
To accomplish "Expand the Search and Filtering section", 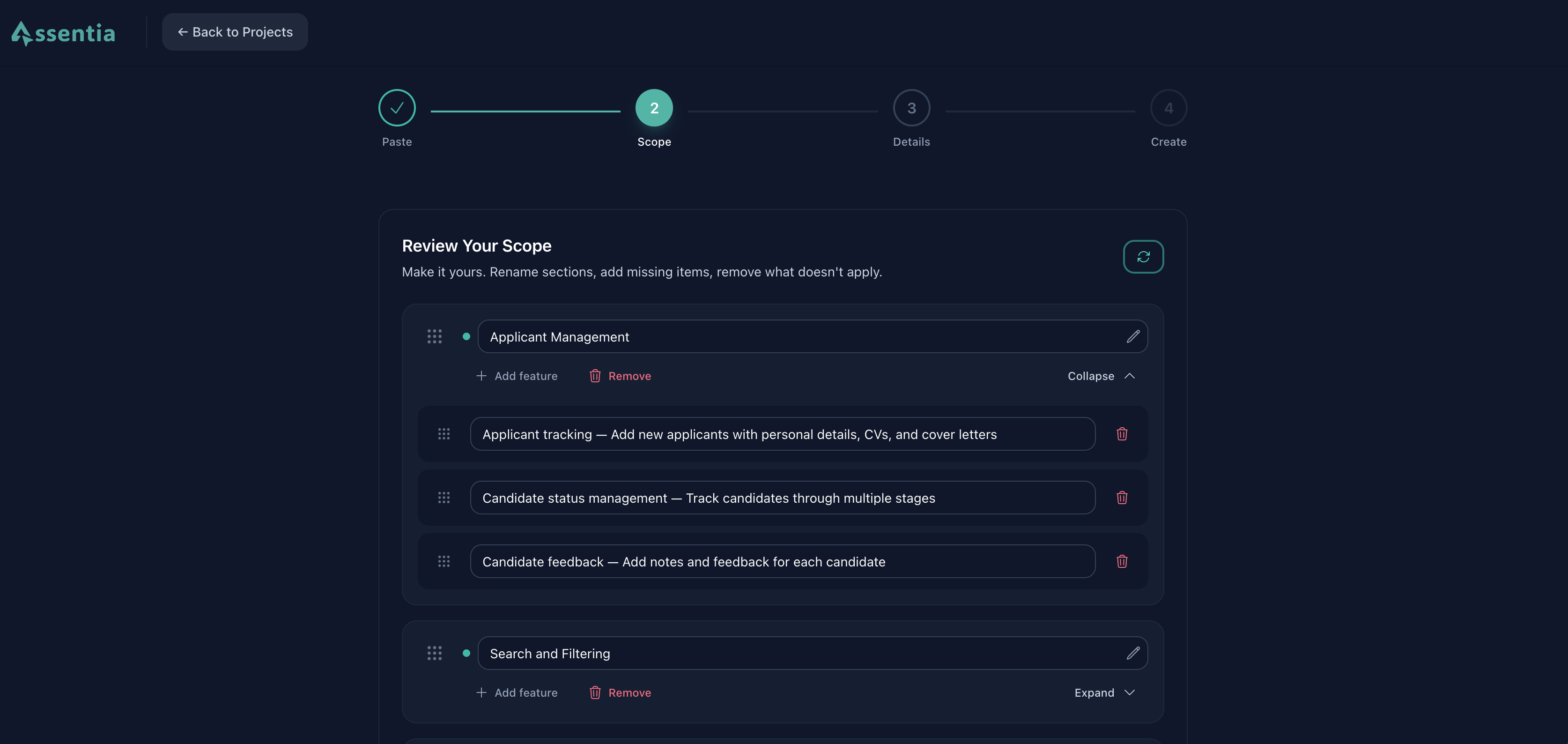I will point(1103,693).
